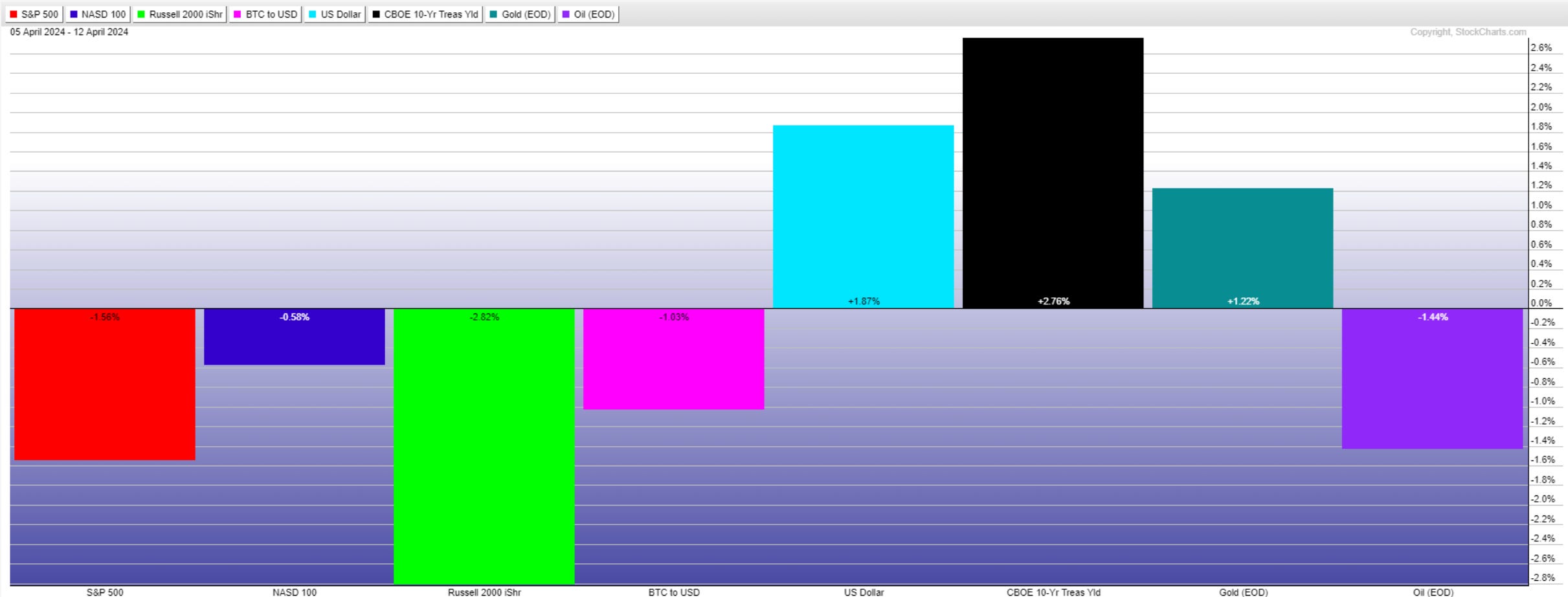The image size is (1568, 597).
Task: Click the +1.87% value label
Action: coord(864,301)
